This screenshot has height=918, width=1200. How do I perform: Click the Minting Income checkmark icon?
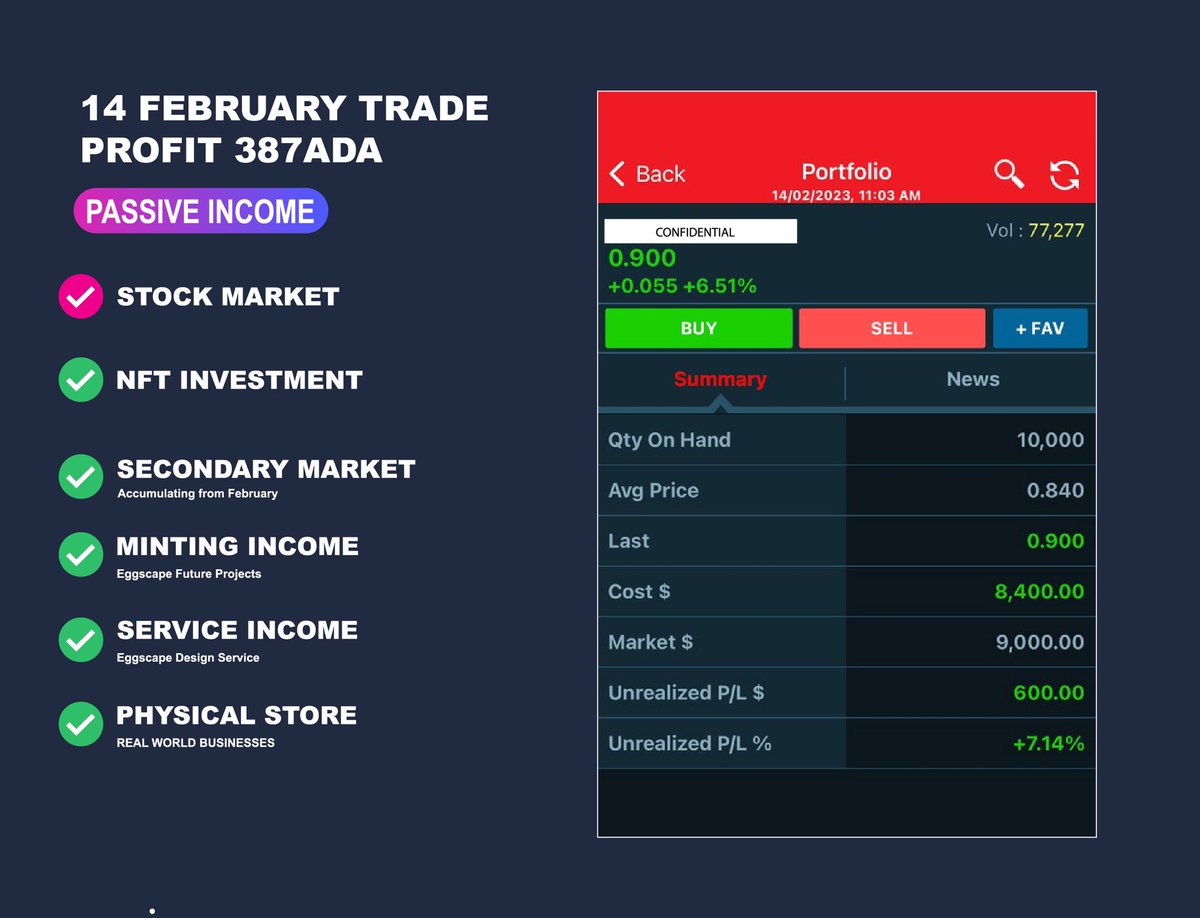tap(81, 554)
